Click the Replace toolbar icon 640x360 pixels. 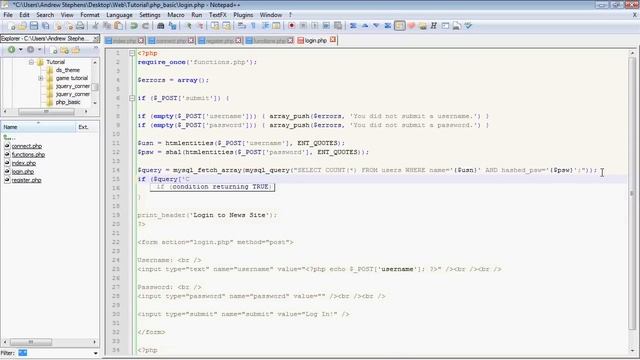pos(172,26)
